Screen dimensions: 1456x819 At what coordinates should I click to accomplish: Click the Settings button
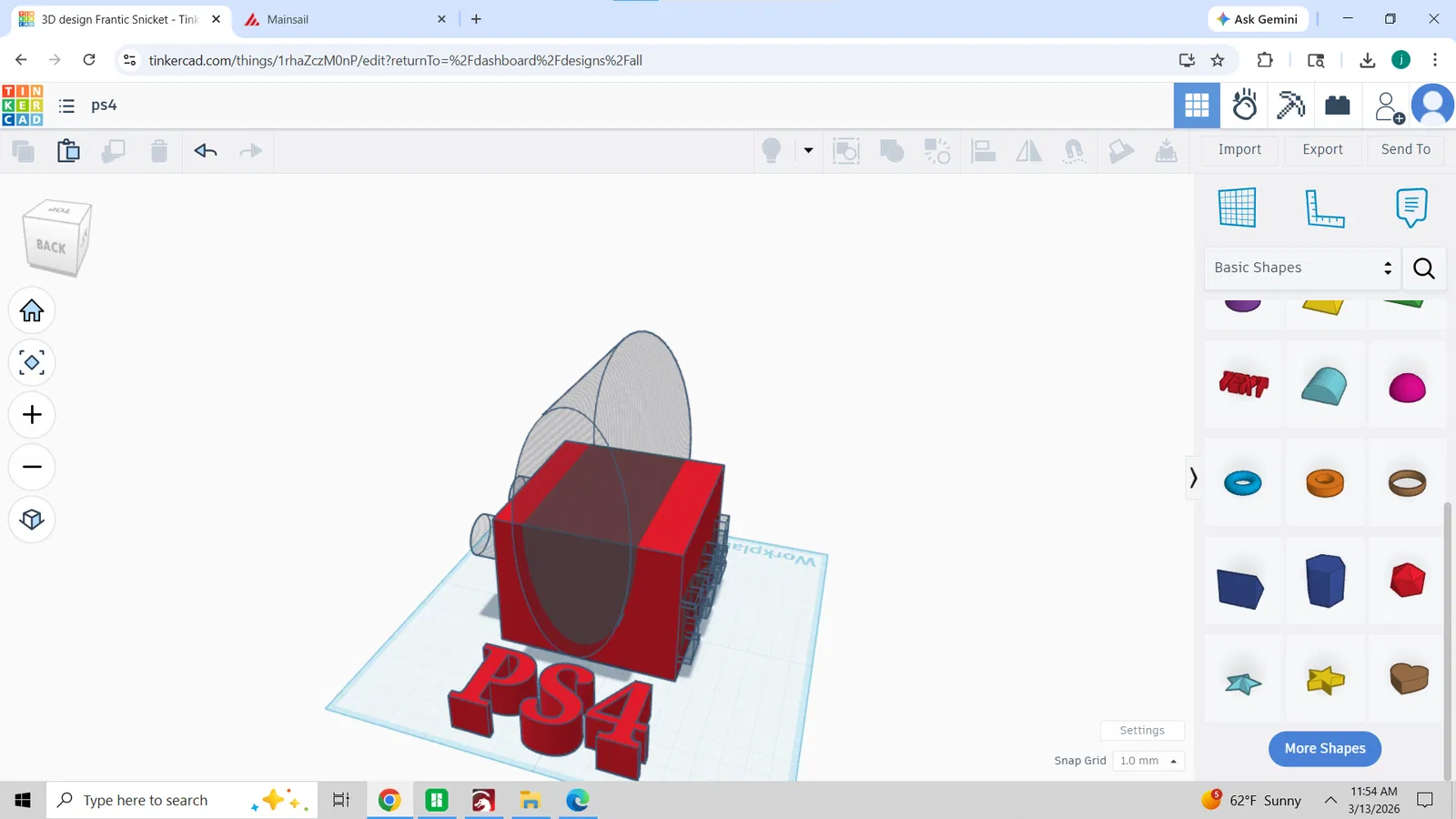(1142, 731)
